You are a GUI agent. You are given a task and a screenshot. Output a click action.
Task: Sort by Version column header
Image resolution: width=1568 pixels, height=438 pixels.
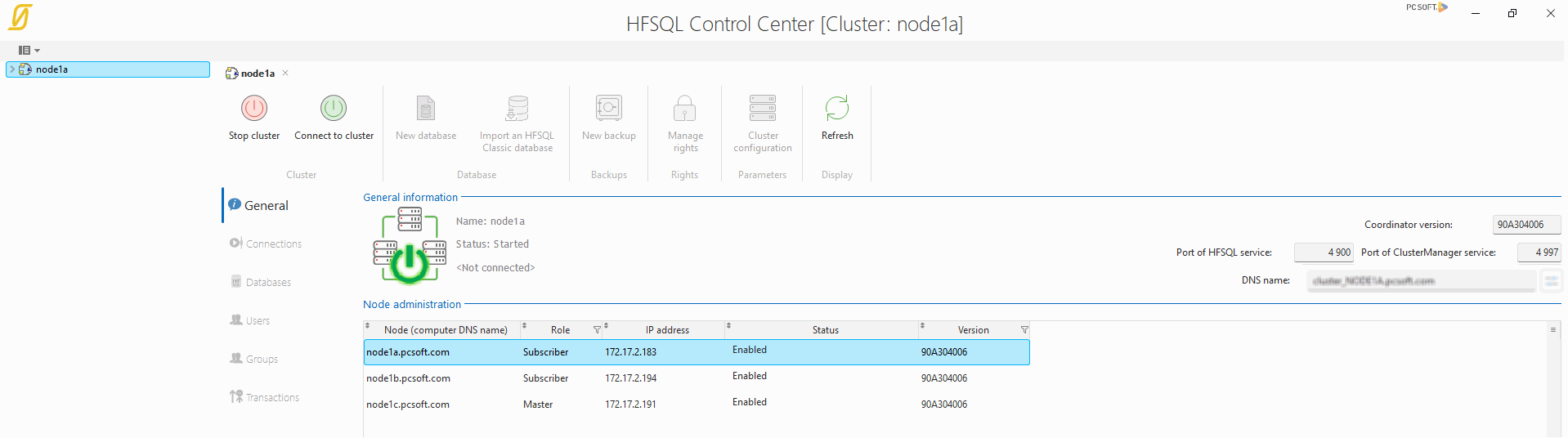click(x=973, y=330)
